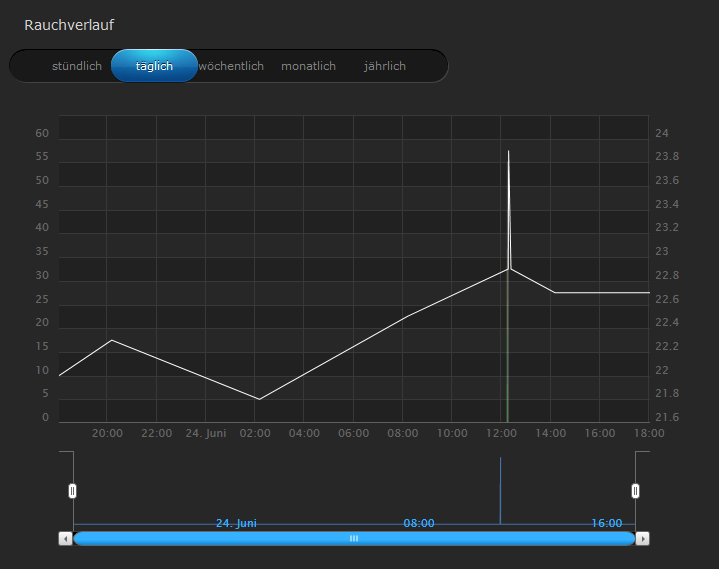The width and height of the screenshot is (719, 569).
Task: Click the blue spike in the navigator
Action: tap(500, 490)
